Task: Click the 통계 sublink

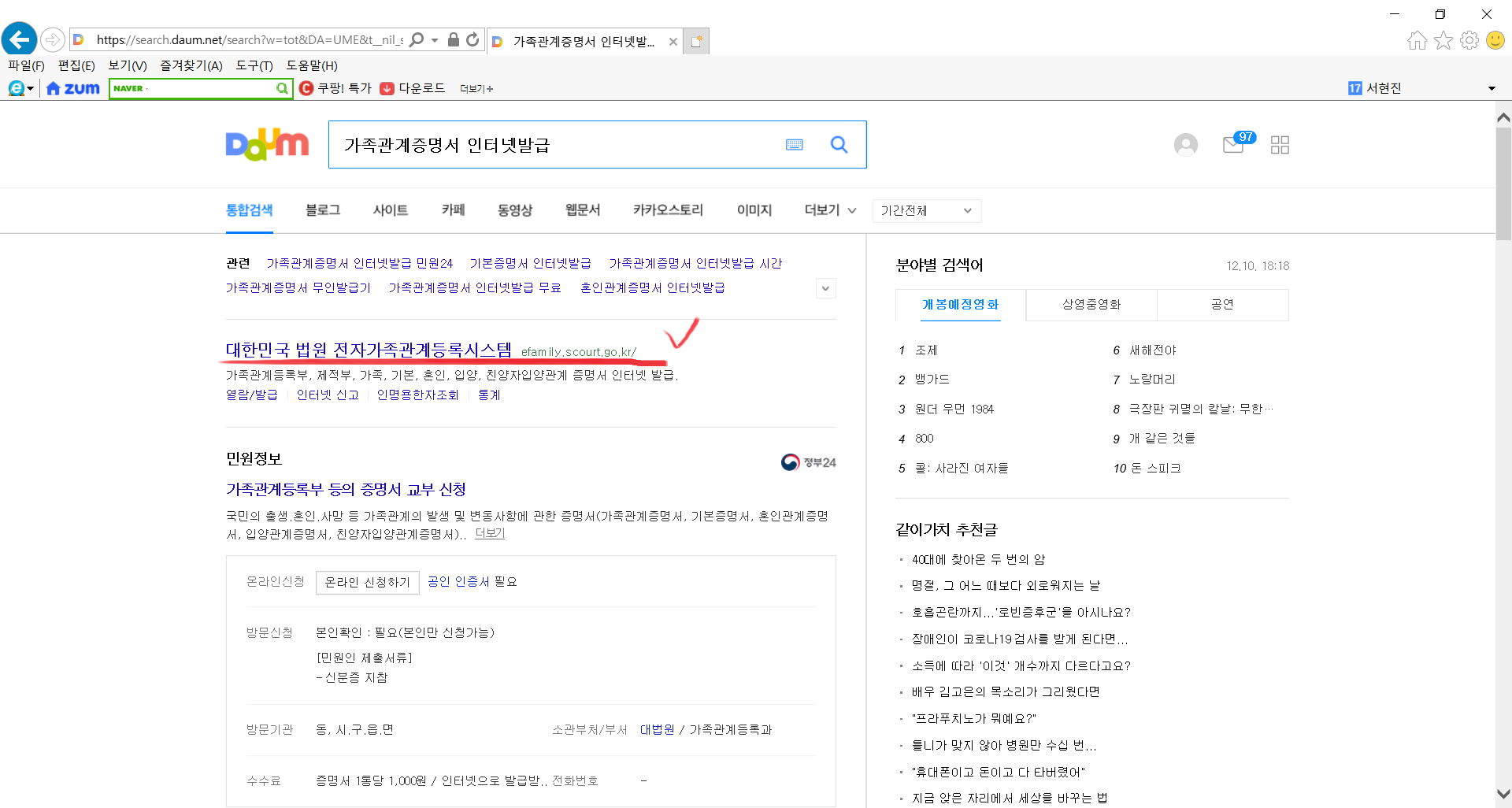Action: (489, 395)
